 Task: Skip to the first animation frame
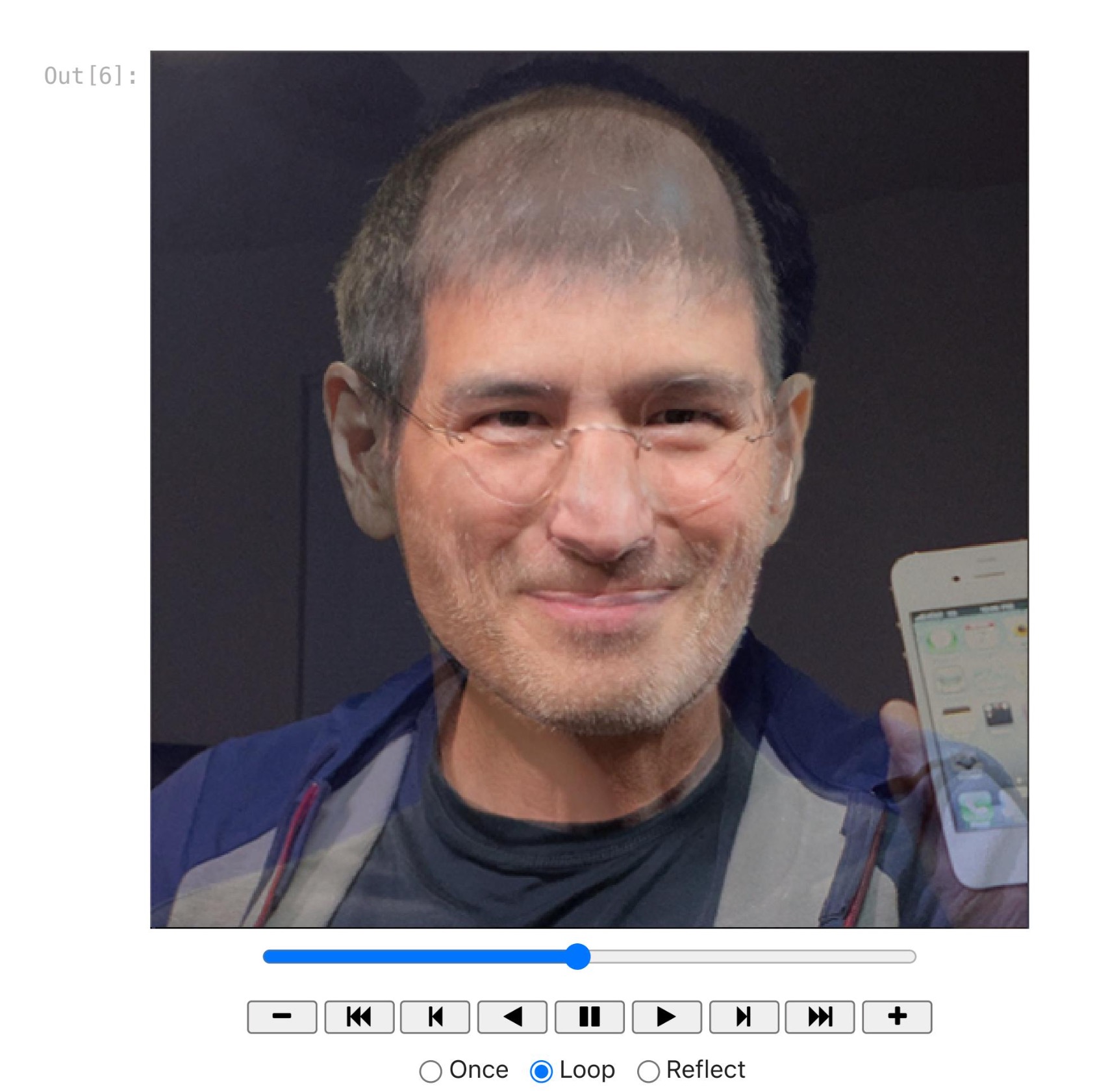point(359,1015)
